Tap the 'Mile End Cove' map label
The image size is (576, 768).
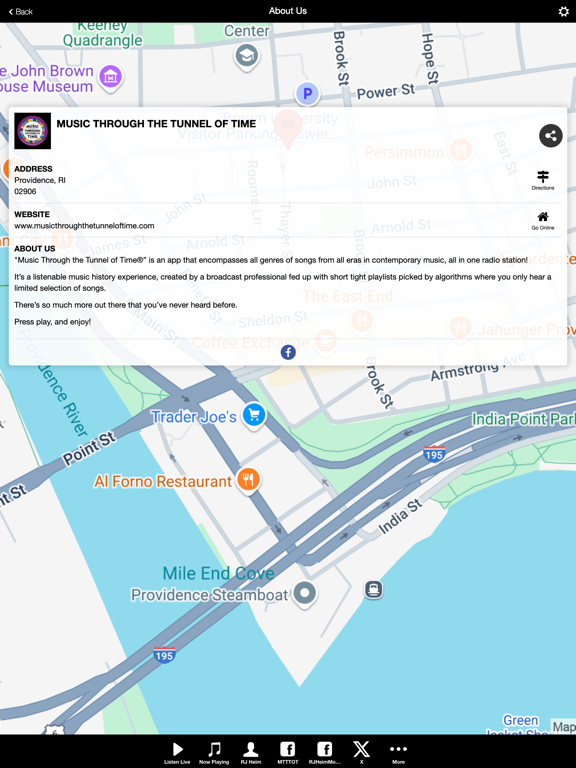218,573
